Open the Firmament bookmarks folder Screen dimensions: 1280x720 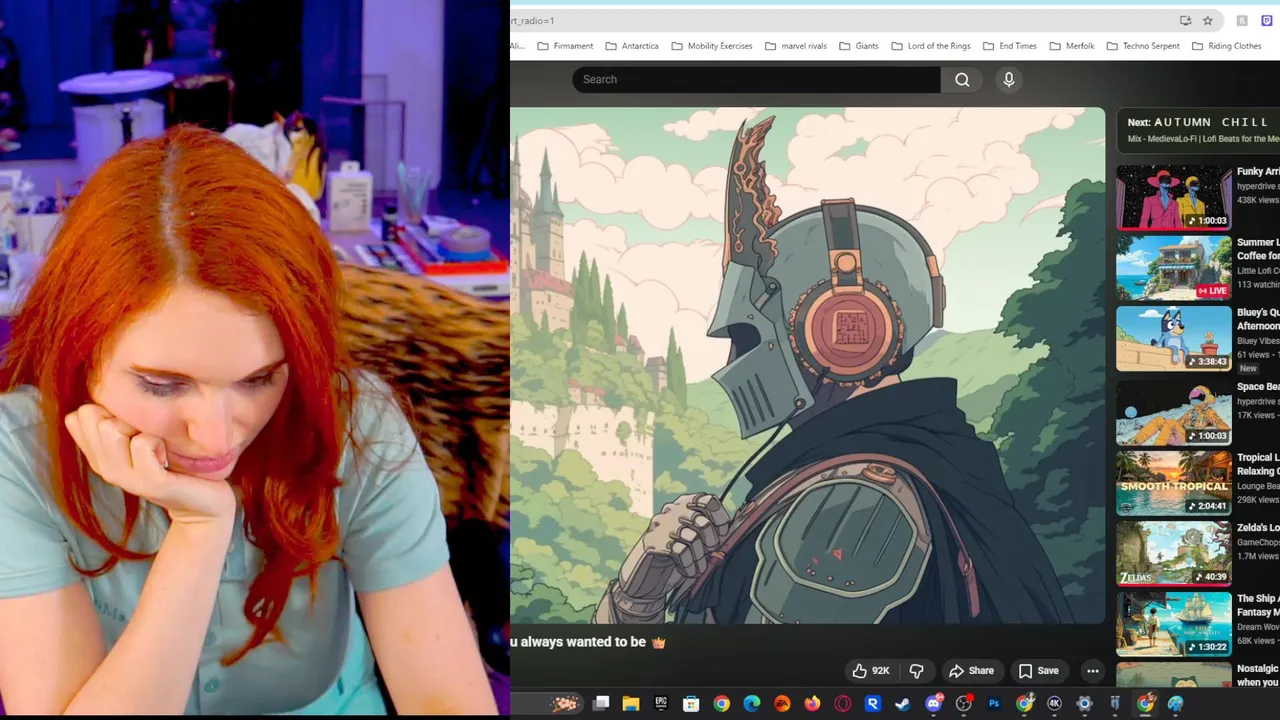(565, 46)
